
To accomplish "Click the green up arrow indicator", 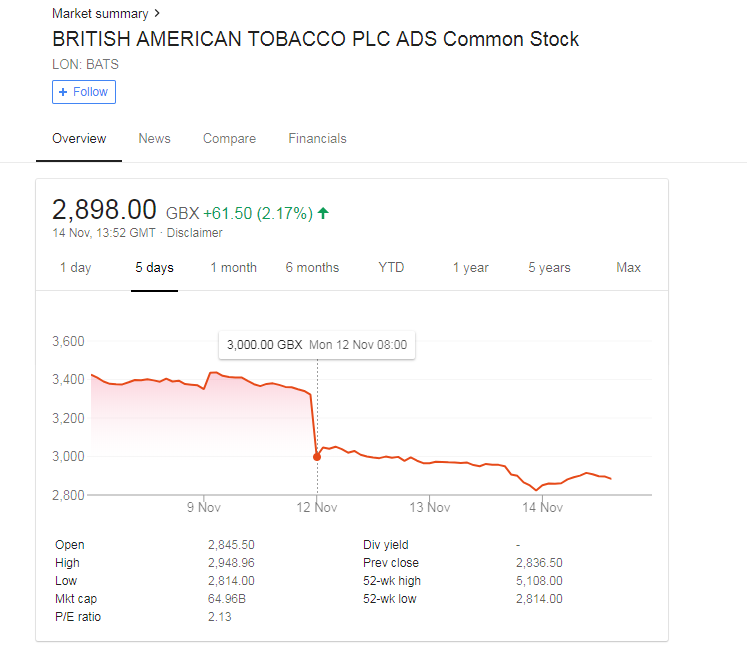I will 323,213.
